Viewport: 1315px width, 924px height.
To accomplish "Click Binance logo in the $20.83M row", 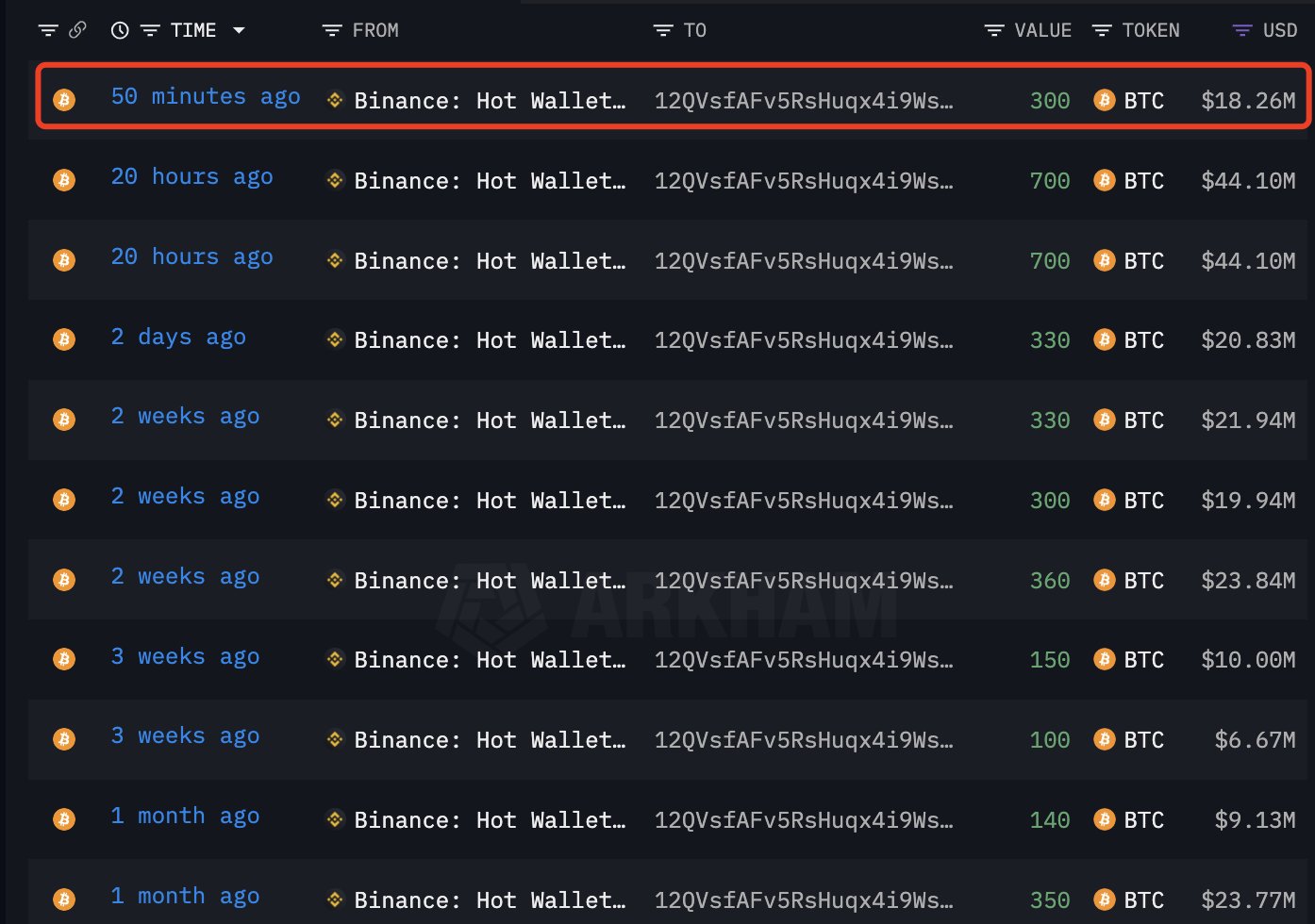I will click(x=335, y=339).
